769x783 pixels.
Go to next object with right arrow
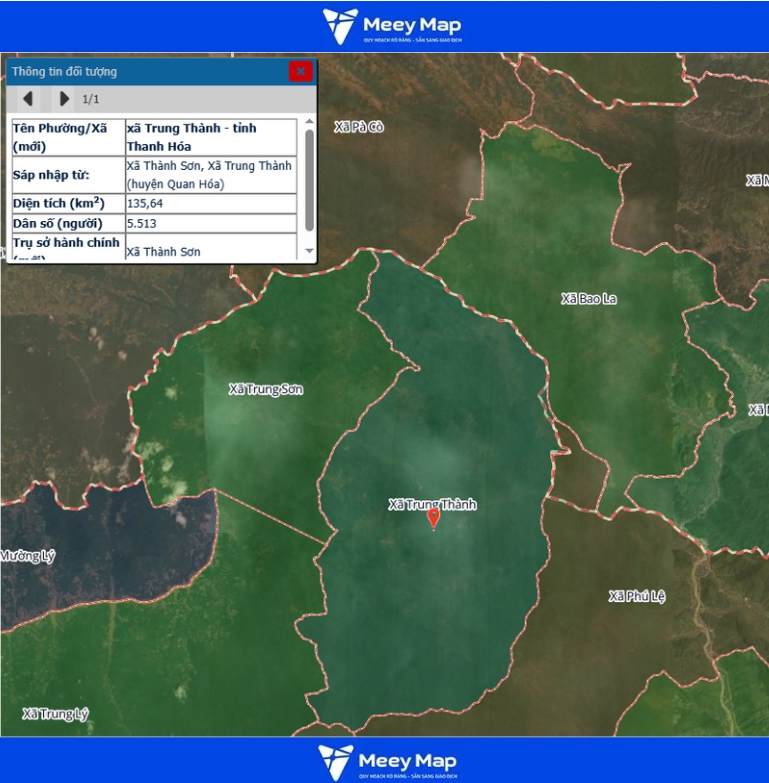pyautogui.click(x=64, y=99)
